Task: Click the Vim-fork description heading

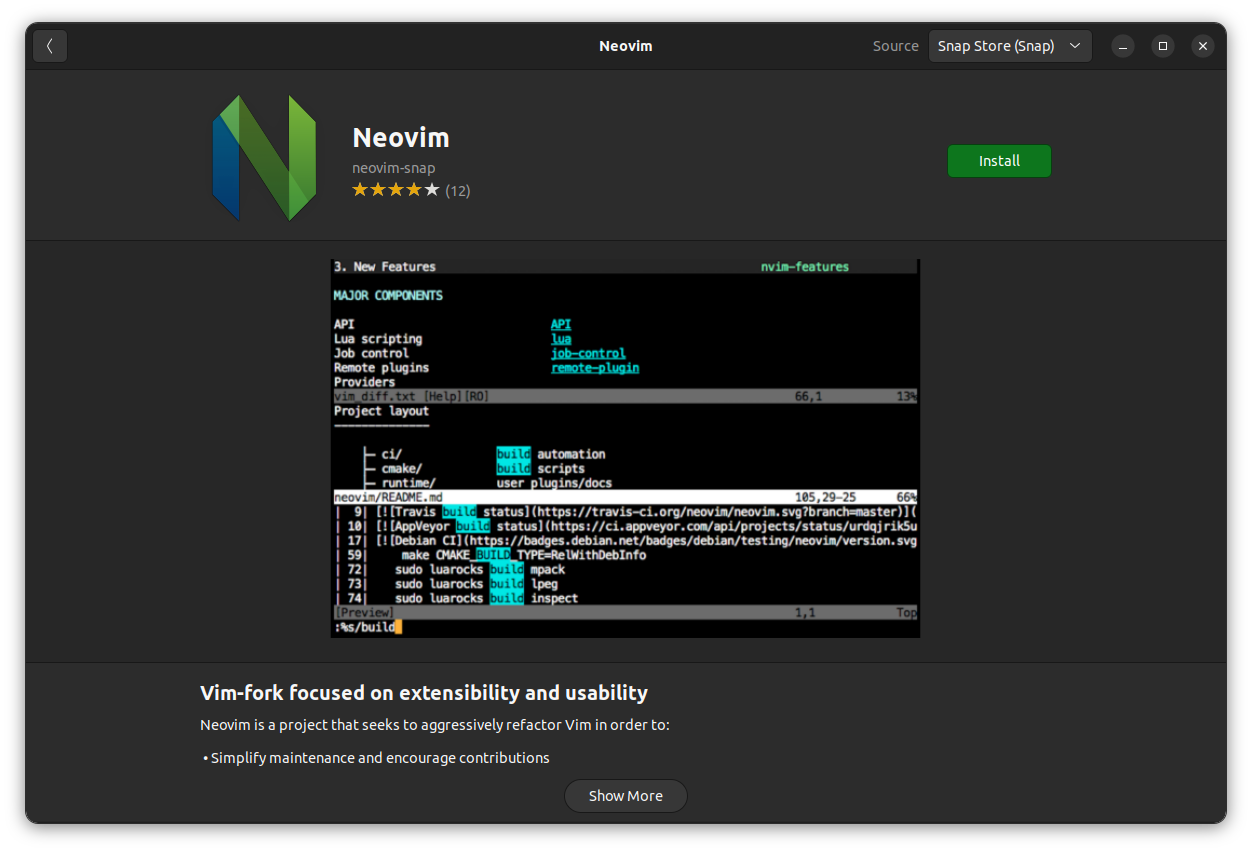Action: point(423,692)
